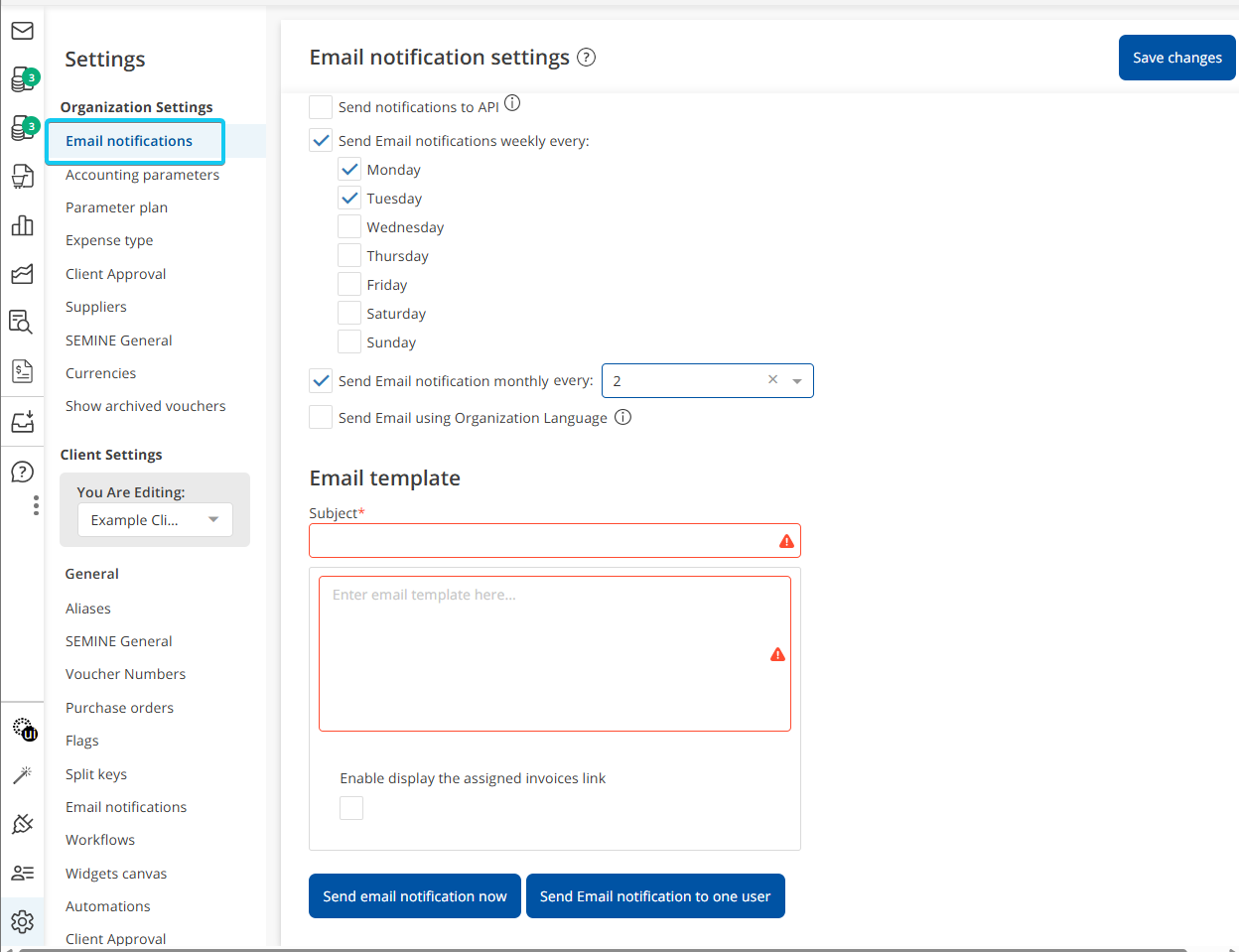
Task: Click the magic wand icon
Action: (x=22, y=774)
